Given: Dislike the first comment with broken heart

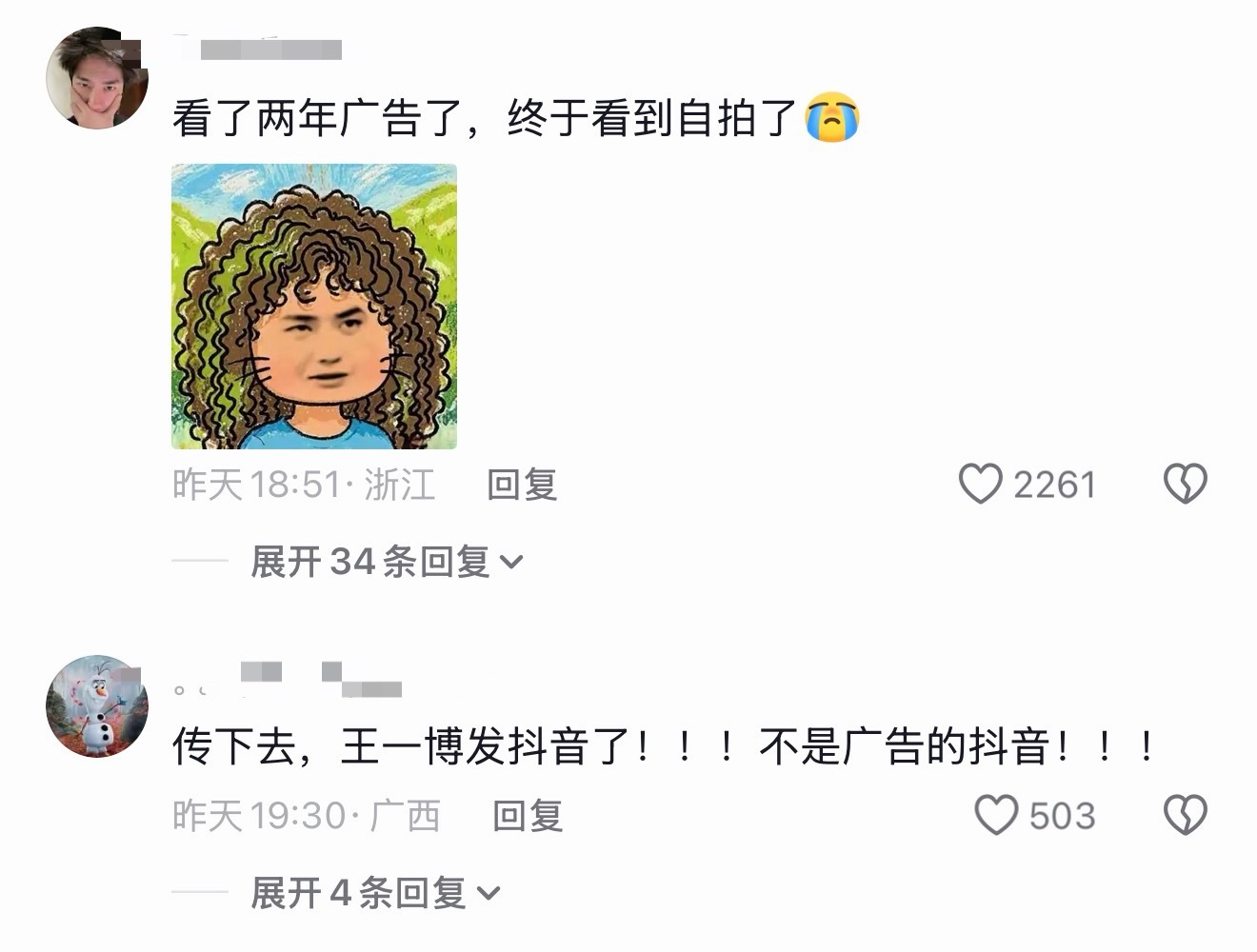Looking at the screenshot, I should click(x=1185, y=484).
